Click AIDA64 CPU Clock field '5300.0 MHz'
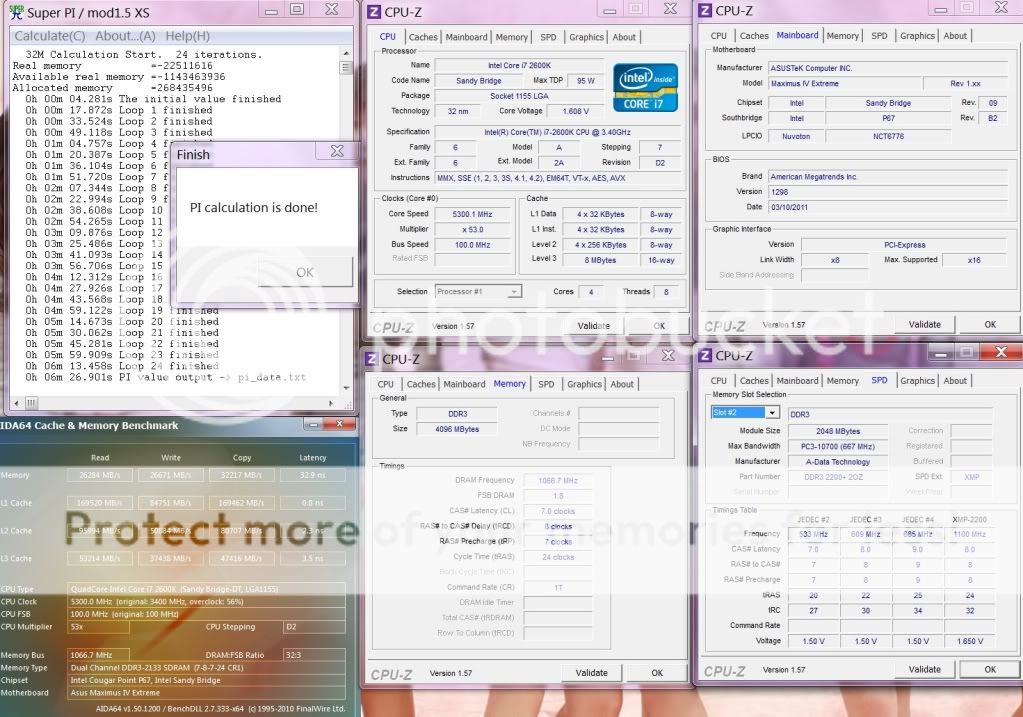 click(x=206, y=602)
